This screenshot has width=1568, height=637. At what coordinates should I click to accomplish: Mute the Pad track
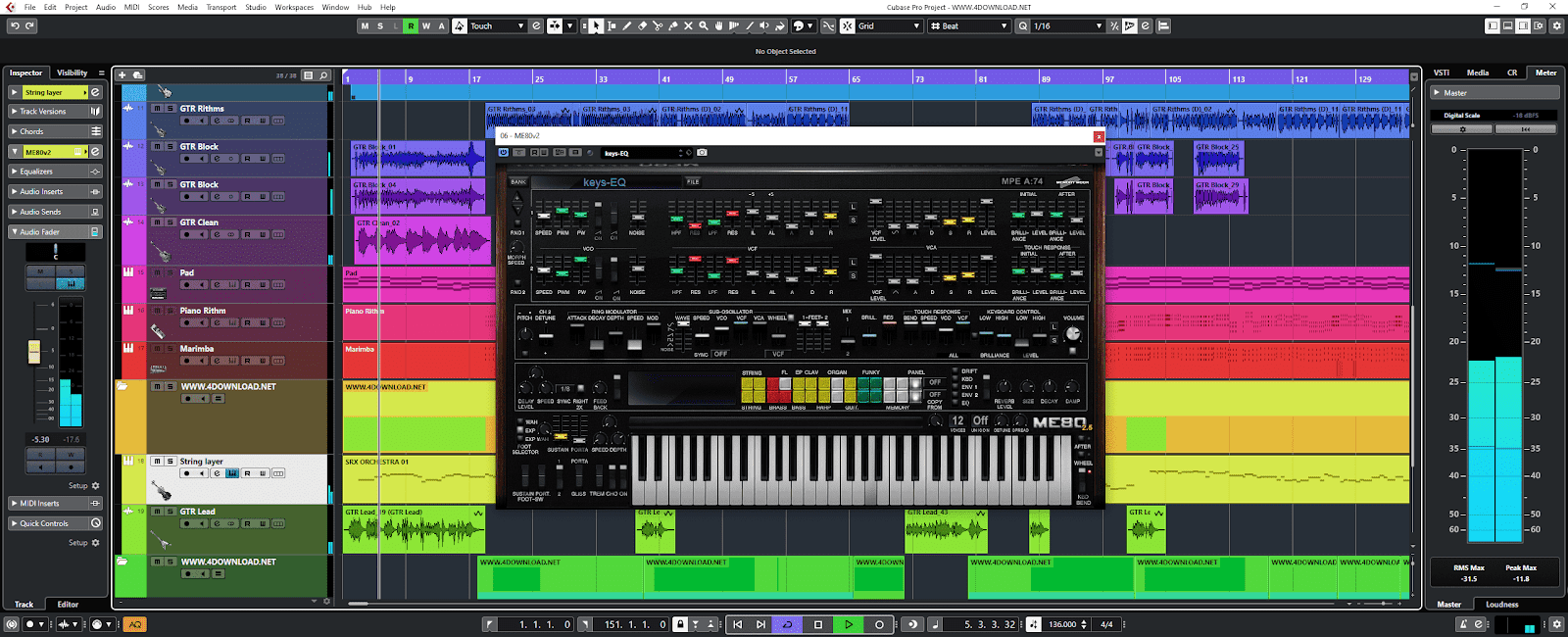coord(157,272)
